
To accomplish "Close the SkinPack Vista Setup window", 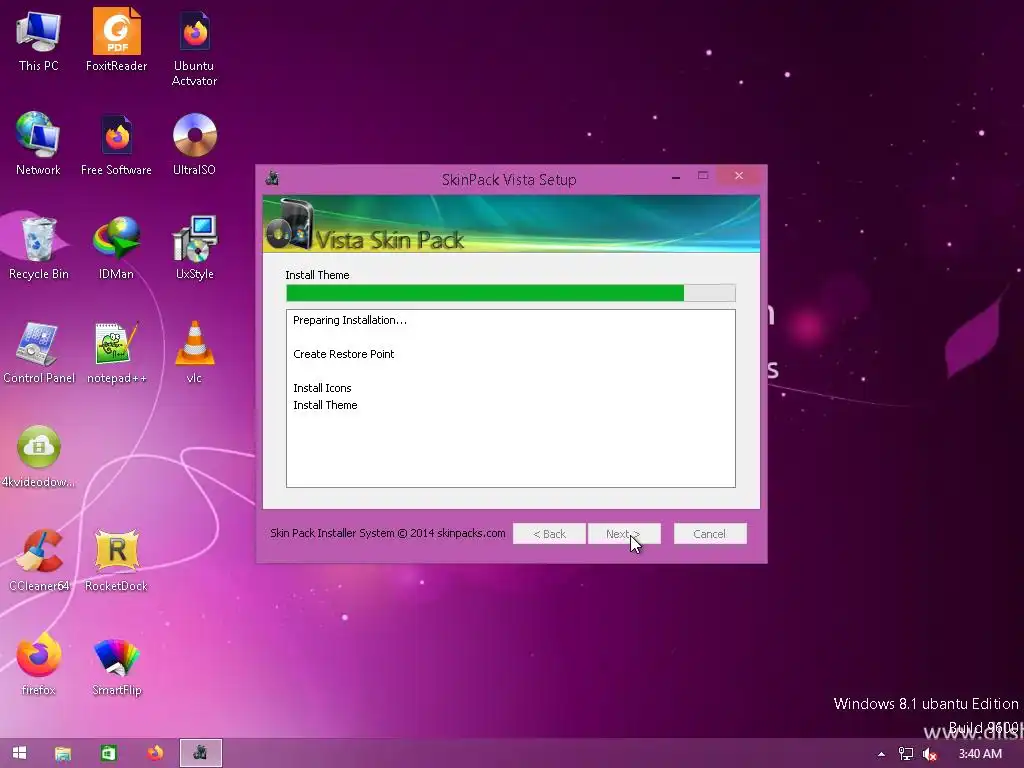I will pos(739,176).
